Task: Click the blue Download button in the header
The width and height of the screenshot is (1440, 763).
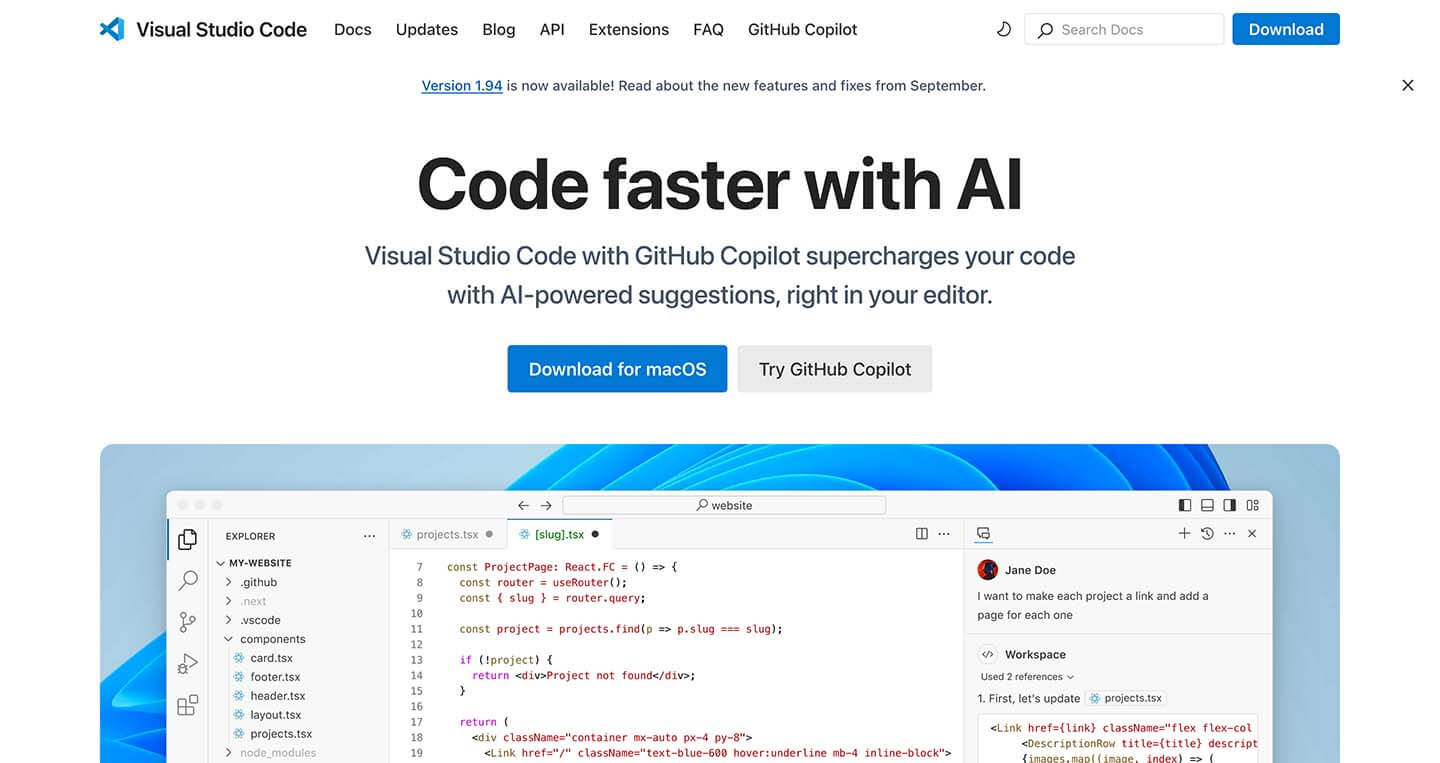Action: [1286, 29]
